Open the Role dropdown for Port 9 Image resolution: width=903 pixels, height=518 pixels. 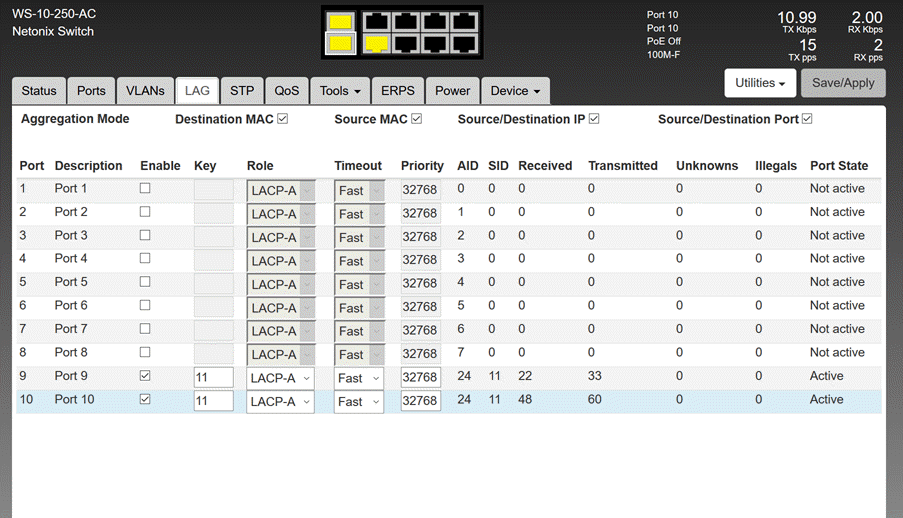280,378
